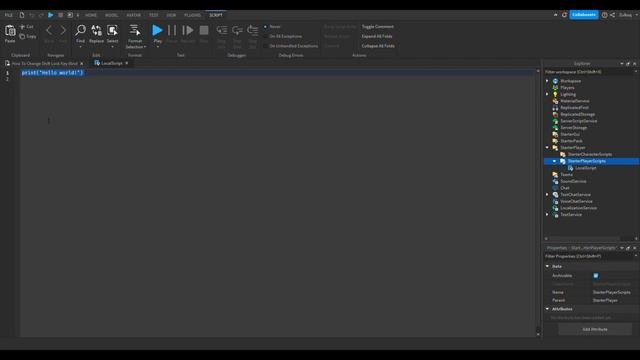Select StarterCharacterScripts in Explorer
This screenshot has height=360, width=640.
tap(589, 154)
